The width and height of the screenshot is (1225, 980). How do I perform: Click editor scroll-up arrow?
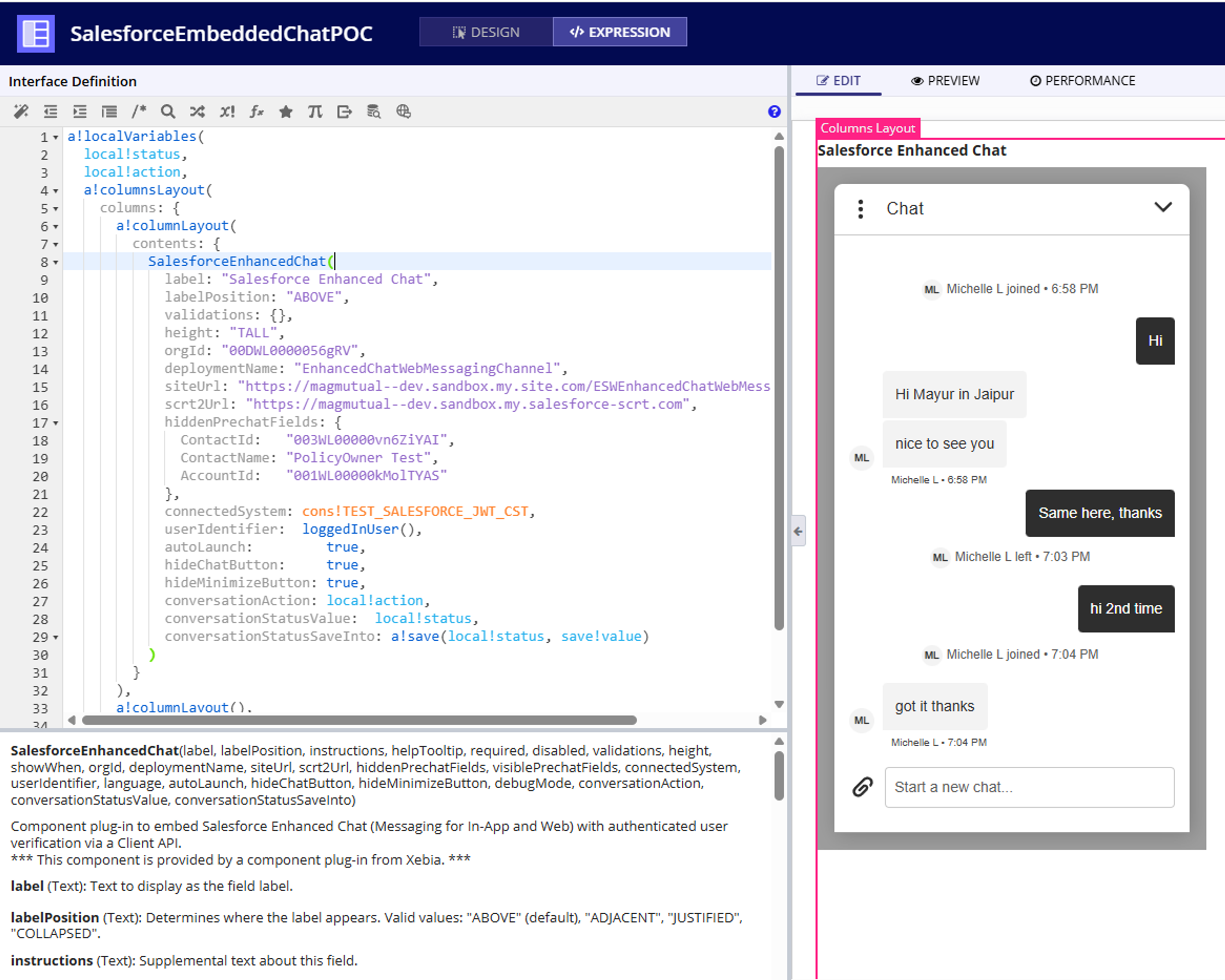coord(779,136)
